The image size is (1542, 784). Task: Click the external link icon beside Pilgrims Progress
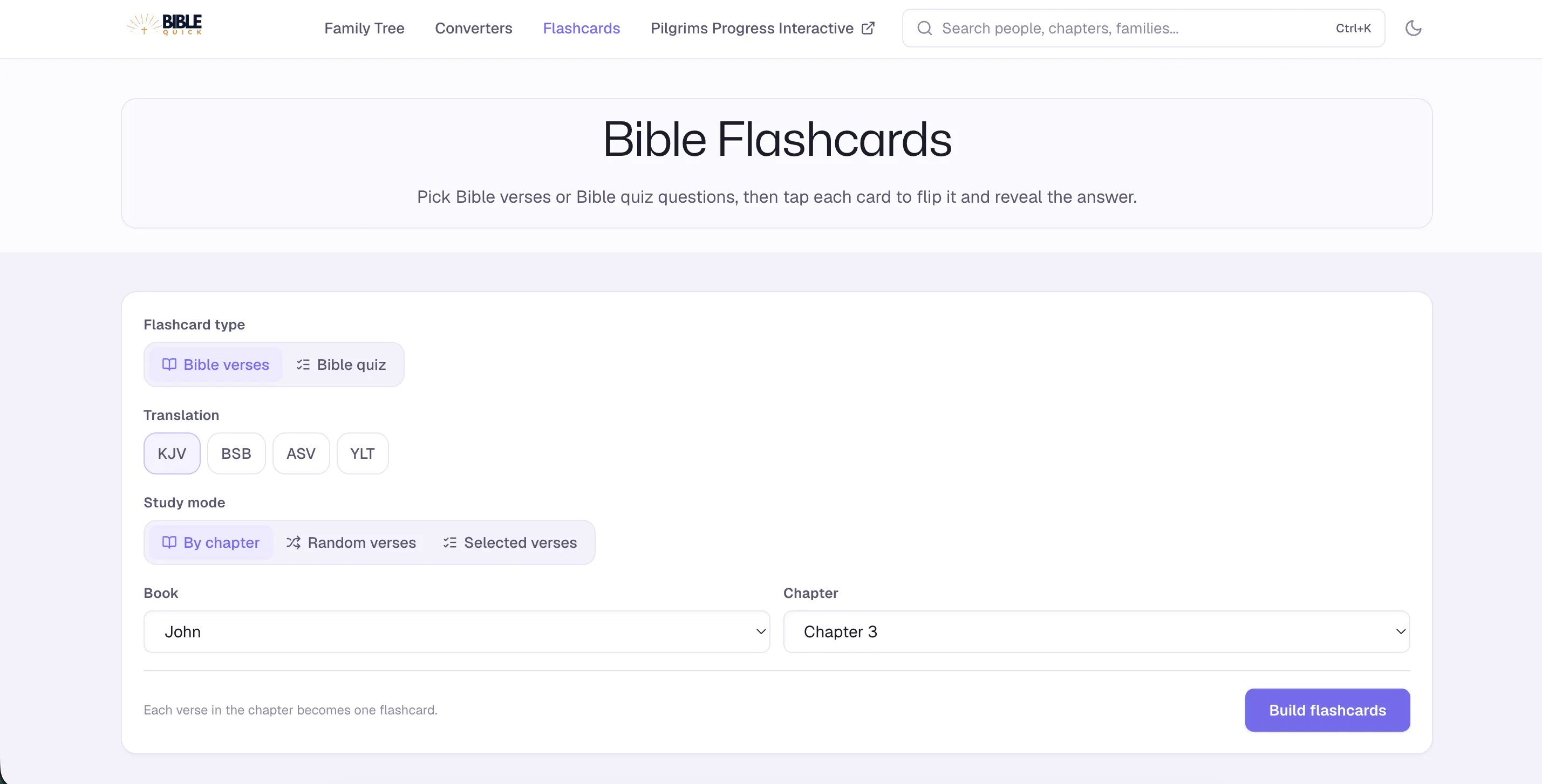pos(868,28)
